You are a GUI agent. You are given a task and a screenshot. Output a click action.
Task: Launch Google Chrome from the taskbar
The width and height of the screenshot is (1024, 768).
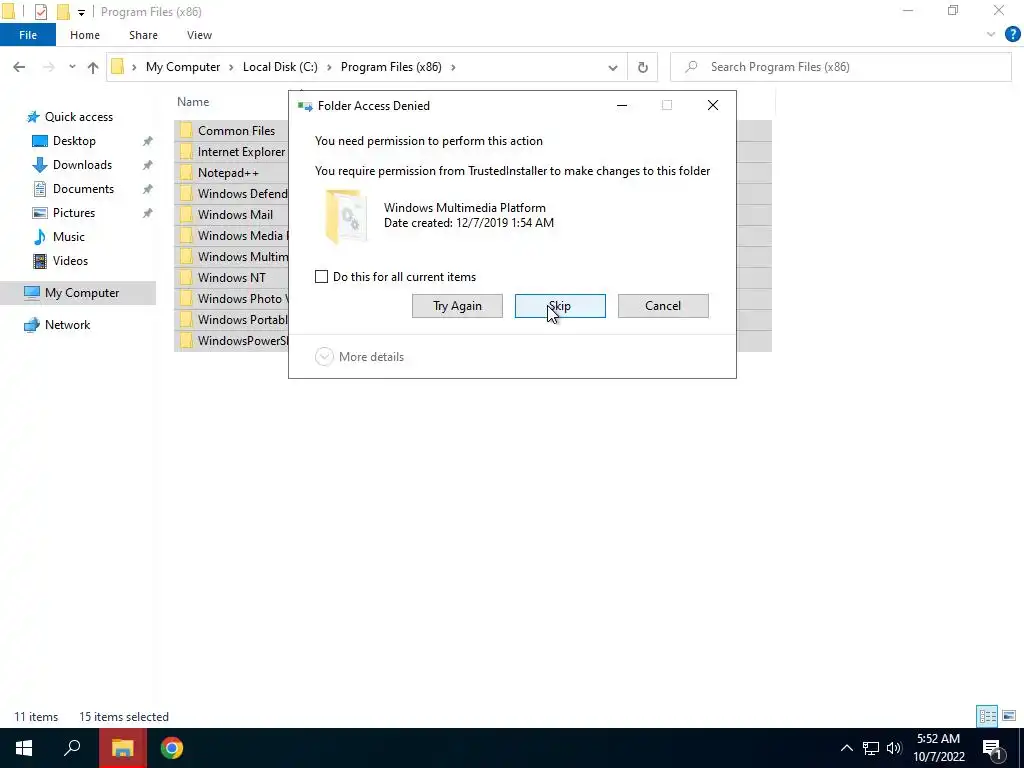[x=172, y=748]
